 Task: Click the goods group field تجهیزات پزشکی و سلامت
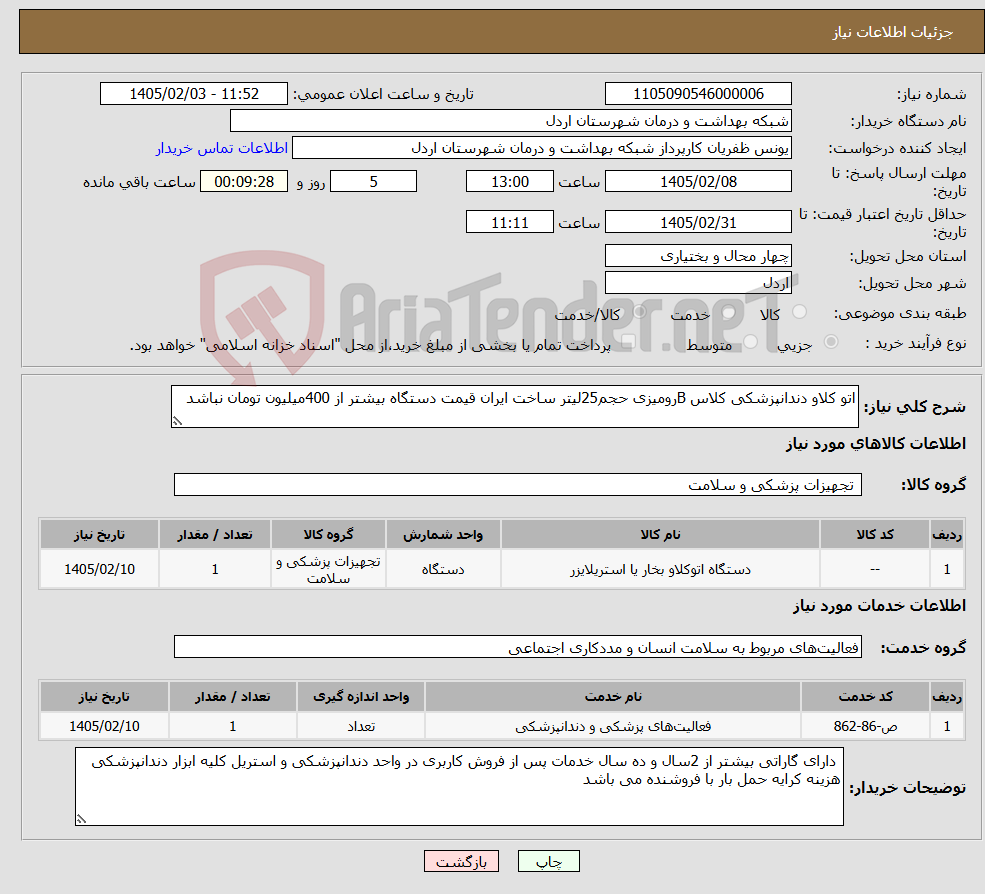coord(518,485)
